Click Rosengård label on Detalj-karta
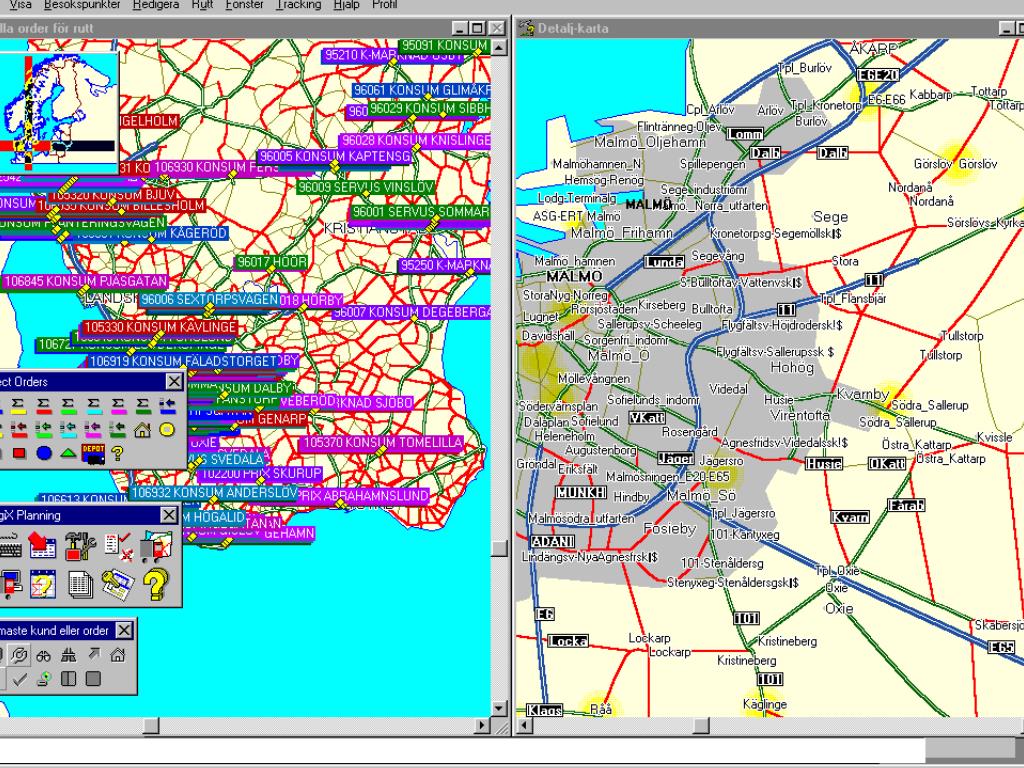The height and width of the screenshot is (768, 1024). (690, 432)
